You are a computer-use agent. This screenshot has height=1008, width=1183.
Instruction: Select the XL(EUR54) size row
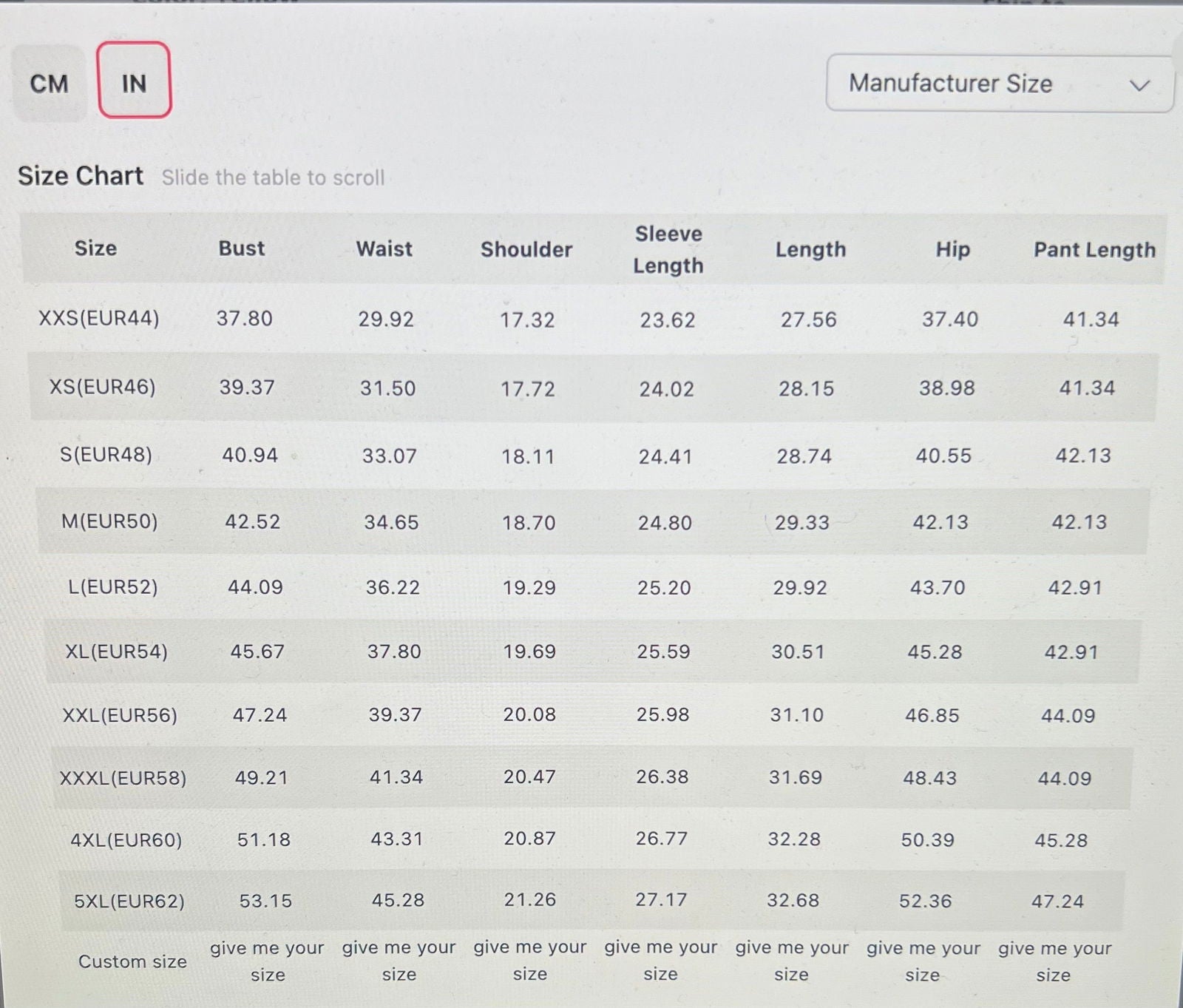coord(116,652)
